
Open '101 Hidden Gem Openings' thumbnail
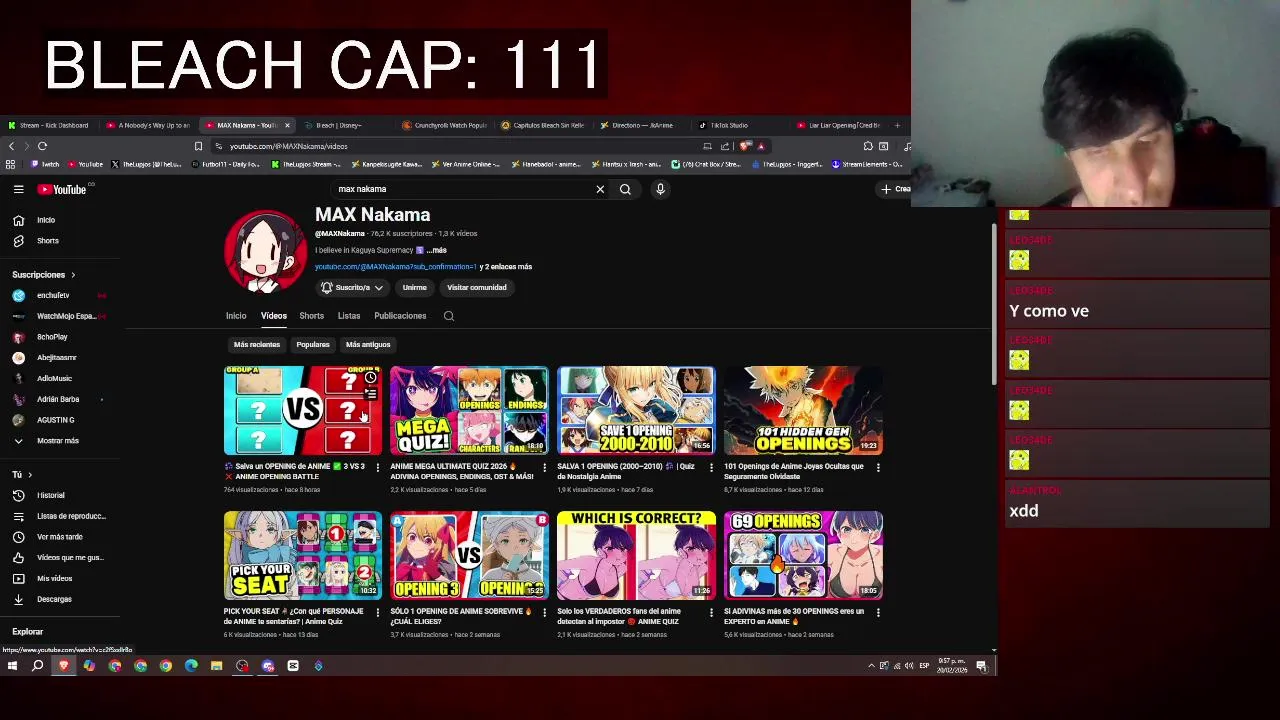tap(803, 410)
